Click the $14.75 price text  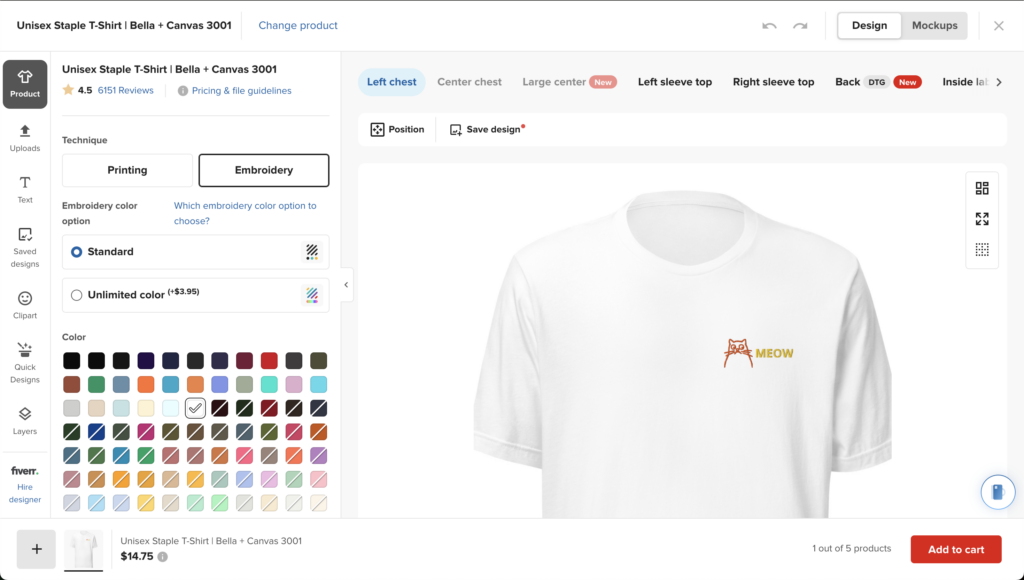pyautogui.click(x=137, y=556)
